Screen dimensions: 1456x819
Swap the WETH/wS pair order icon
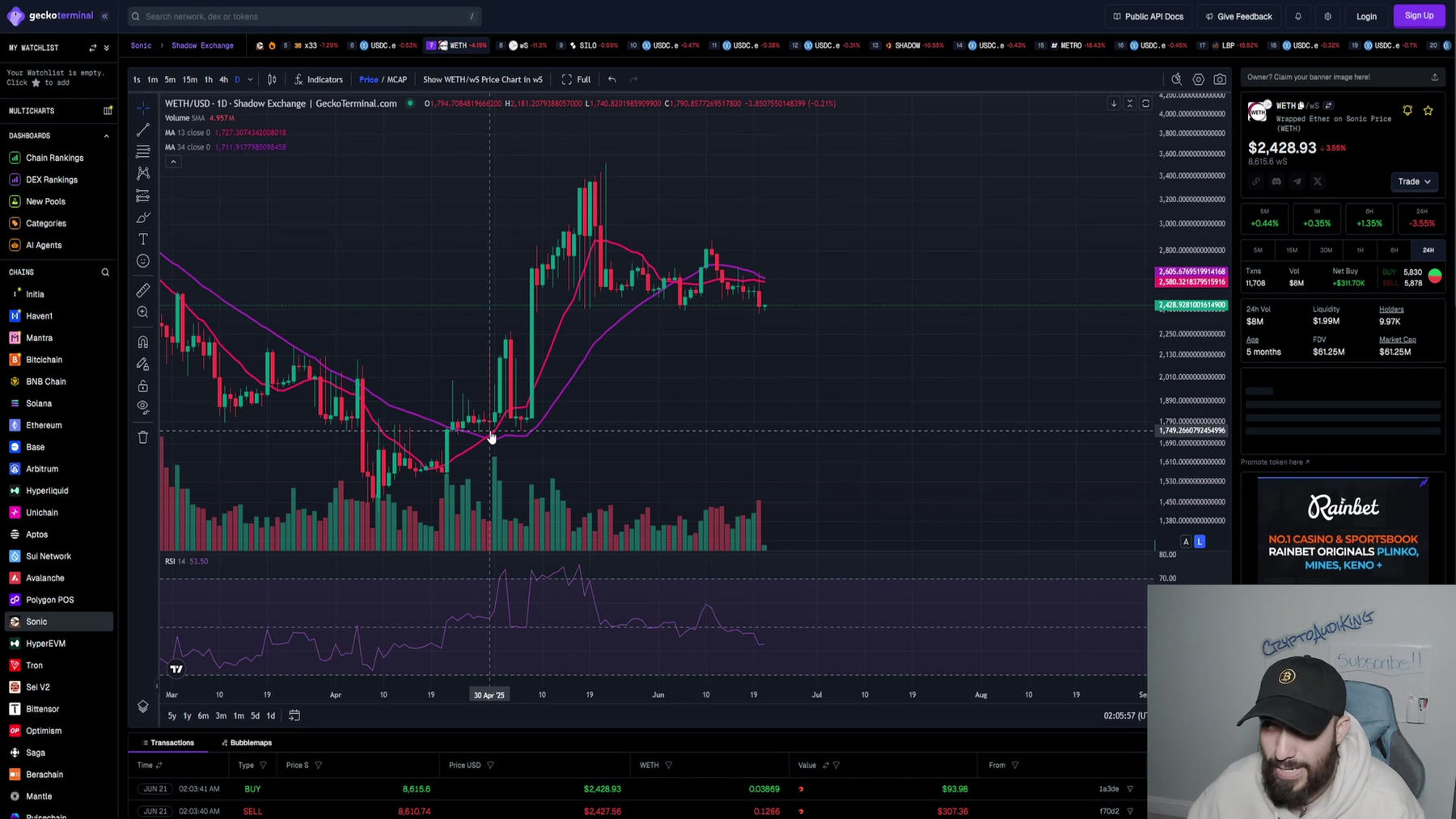click(x=1328, y=106)
